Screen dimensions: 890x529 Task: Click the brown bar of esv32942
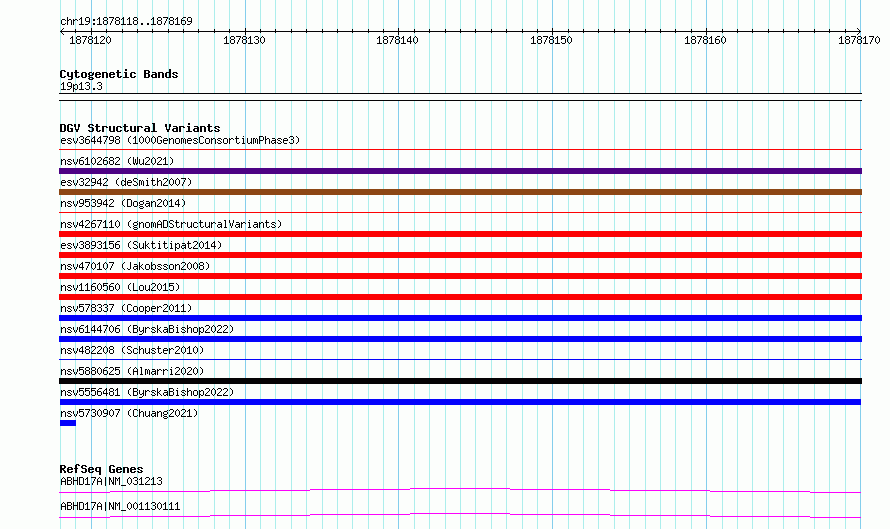[460, 192]
